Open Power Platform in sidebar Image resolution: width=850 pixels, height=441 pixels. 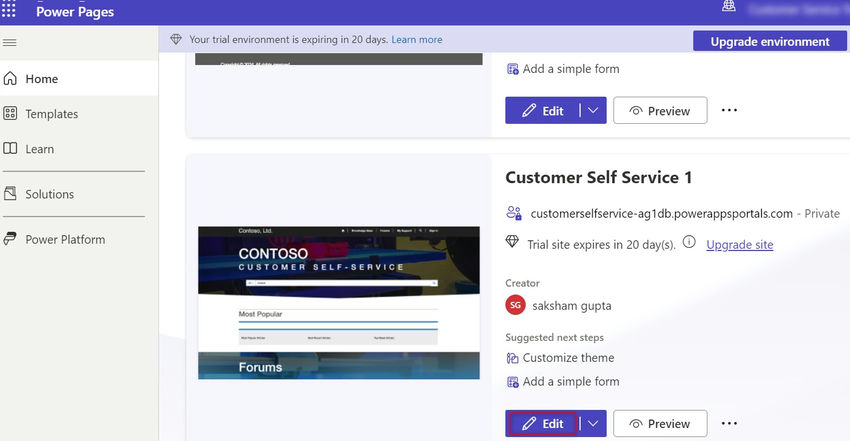pos(79,239)
